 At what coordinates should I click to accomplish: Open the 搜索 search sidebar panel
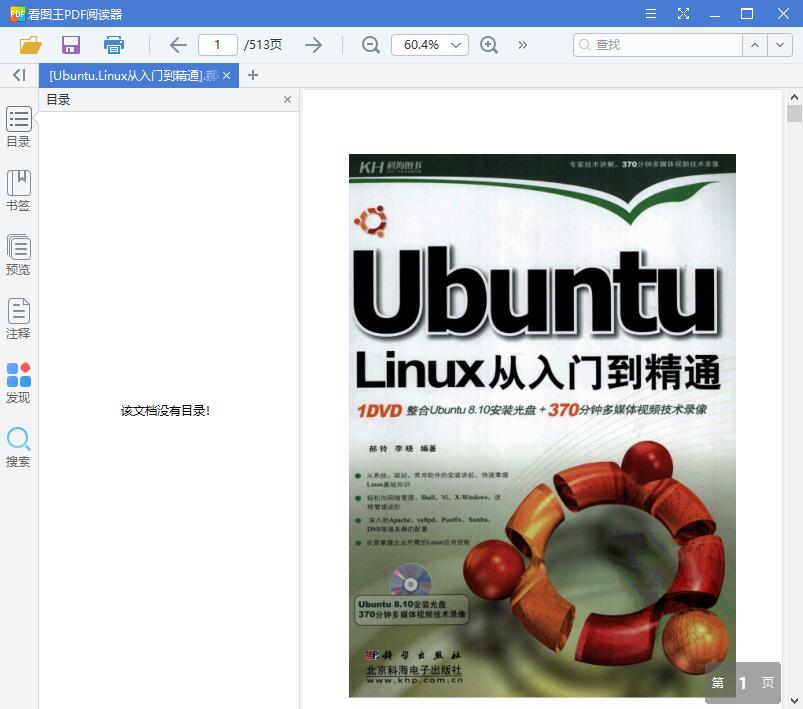18,447
